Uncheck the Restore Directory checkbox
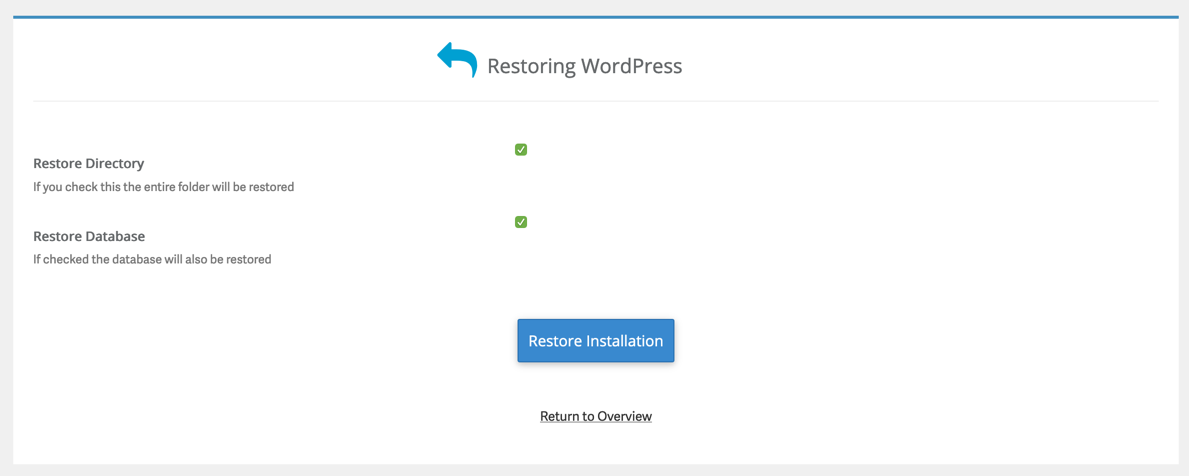Image resolution: width=1189 pixels, height=476 pixels. pos(521,150)
